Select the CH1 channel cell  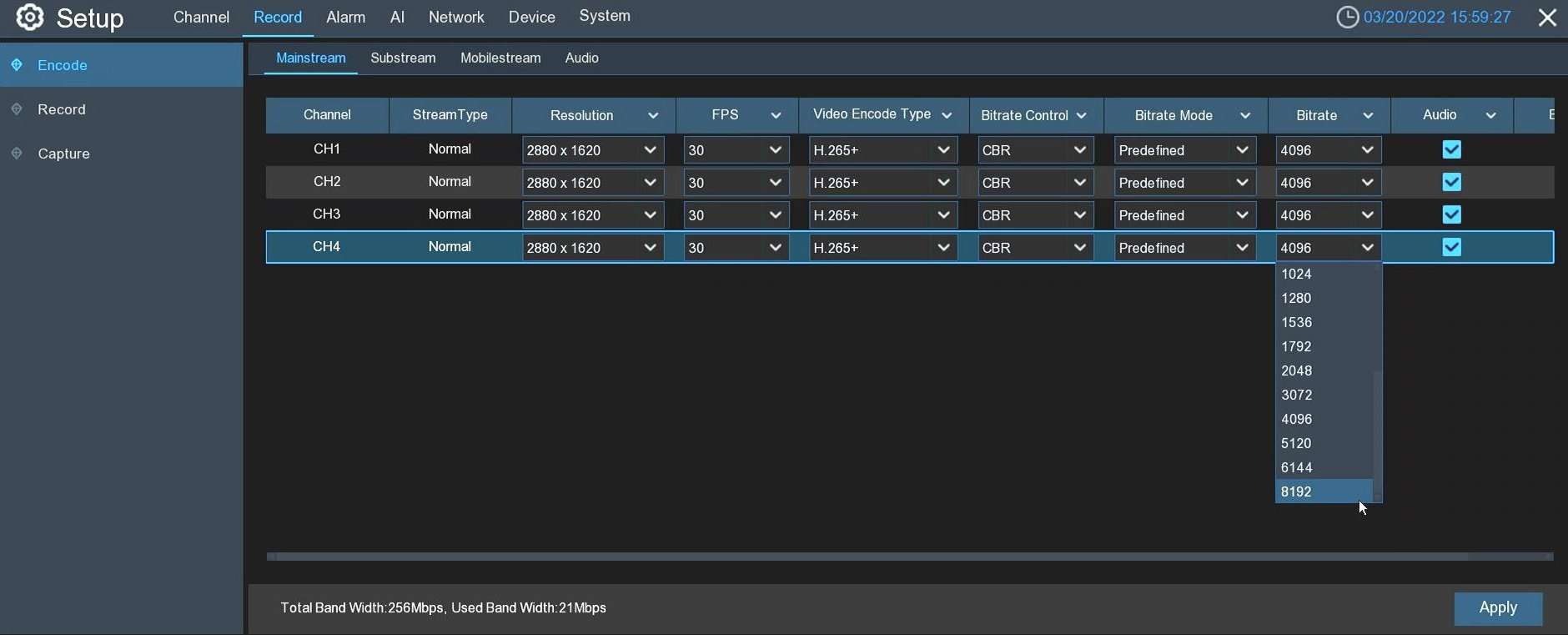point(327,149)
